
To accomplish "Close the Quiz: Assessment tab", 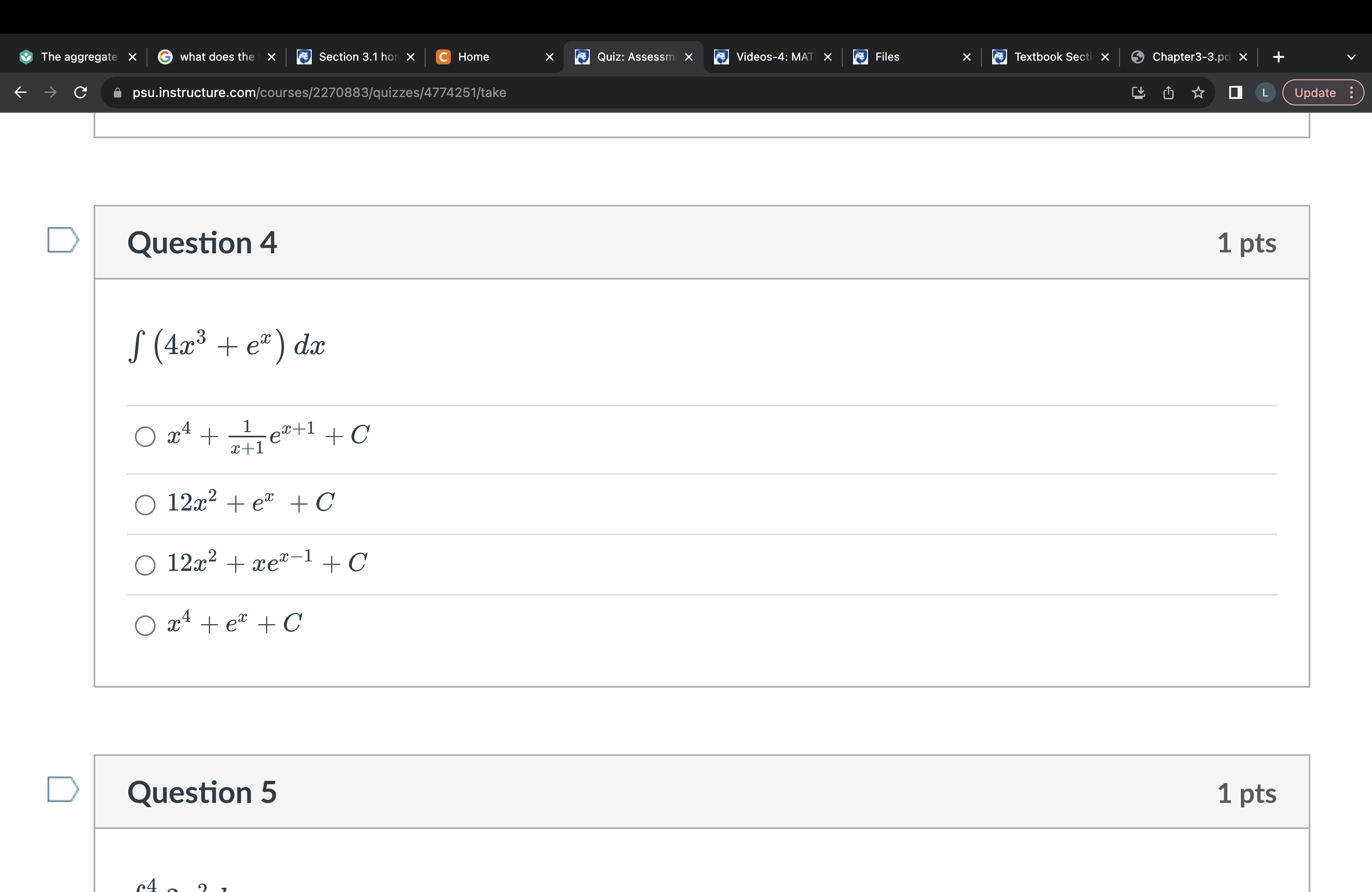I will pos(688,56).
